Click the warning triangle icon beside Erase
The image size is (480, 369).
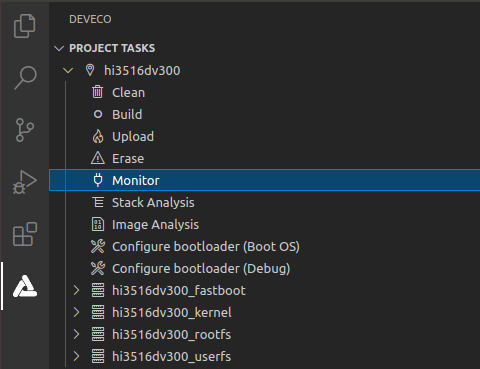pyautogui.click(x=98, y=158)
